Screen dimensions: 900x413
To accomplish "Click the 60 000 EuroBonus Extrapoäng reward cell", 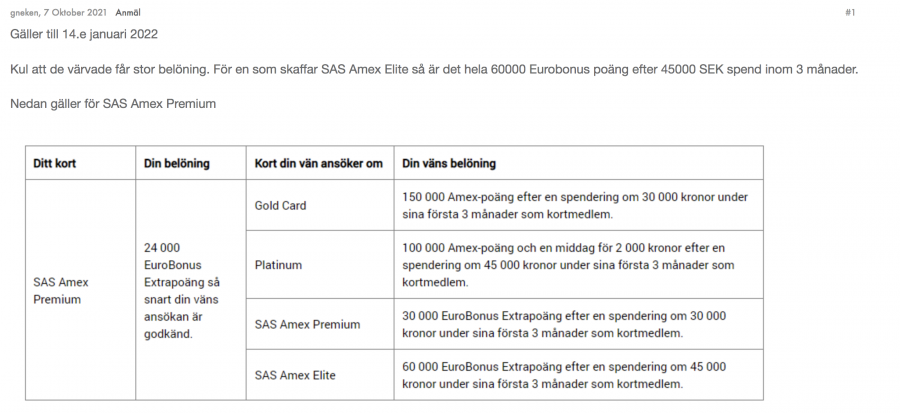I will (x=563, y=375).
